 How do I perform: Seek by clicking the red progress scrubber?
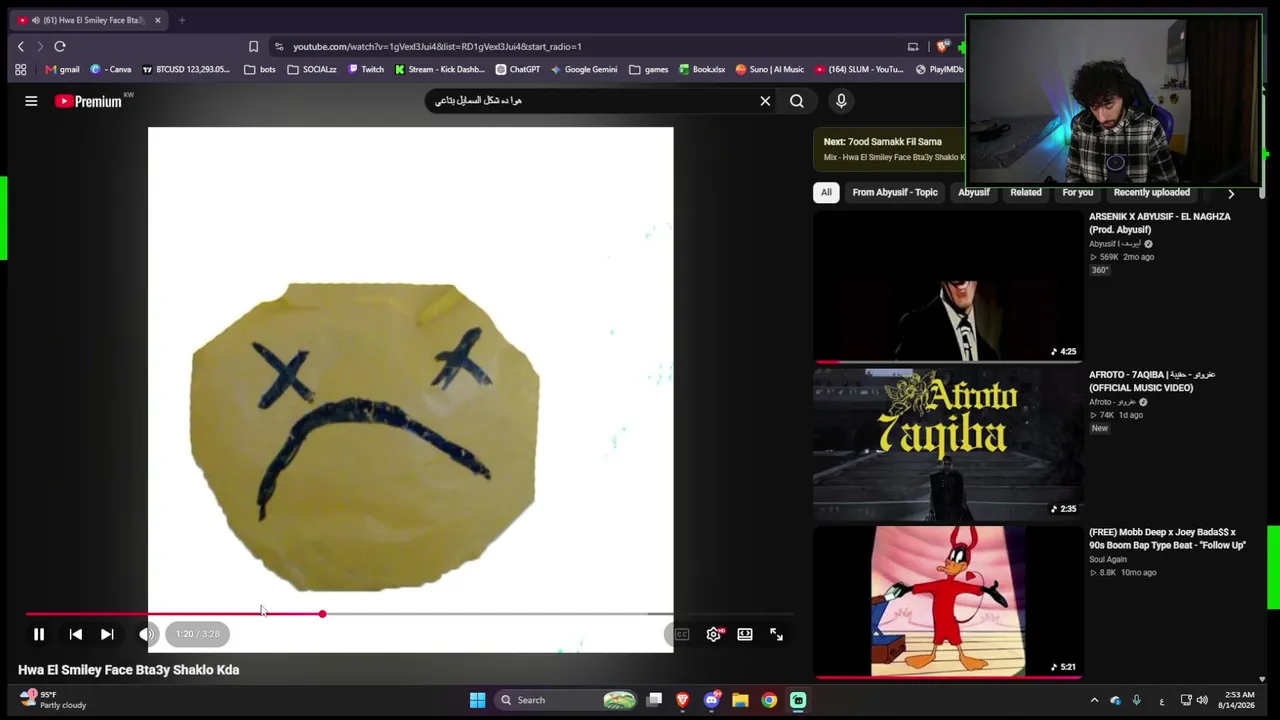click(322, 614)
